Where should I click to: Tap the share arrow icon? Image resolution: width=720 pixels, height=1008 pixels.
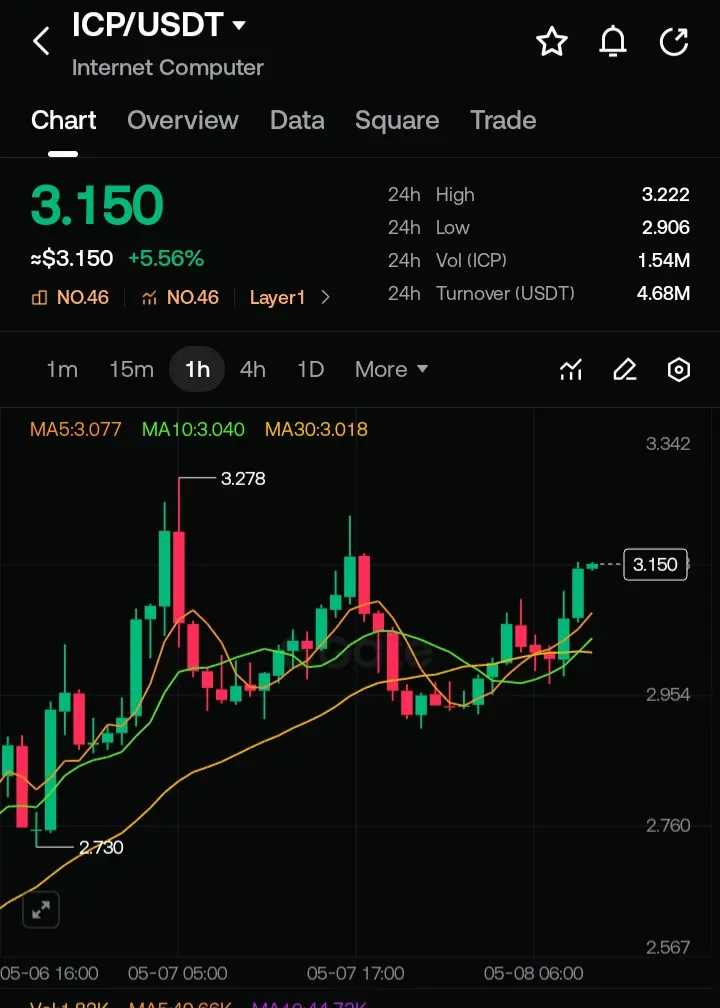click(674, 42)
